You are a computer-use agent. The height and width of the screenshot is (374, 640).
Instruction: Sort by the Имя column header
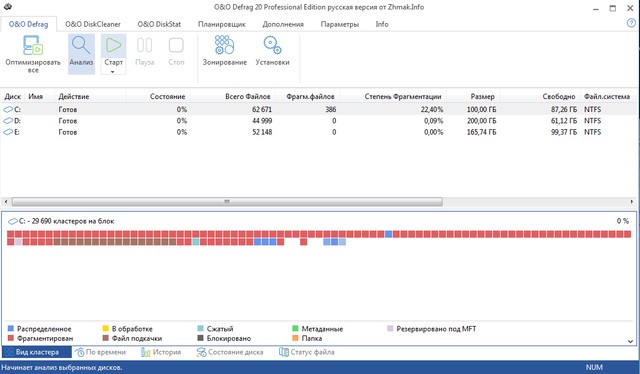tap(36, 97)
